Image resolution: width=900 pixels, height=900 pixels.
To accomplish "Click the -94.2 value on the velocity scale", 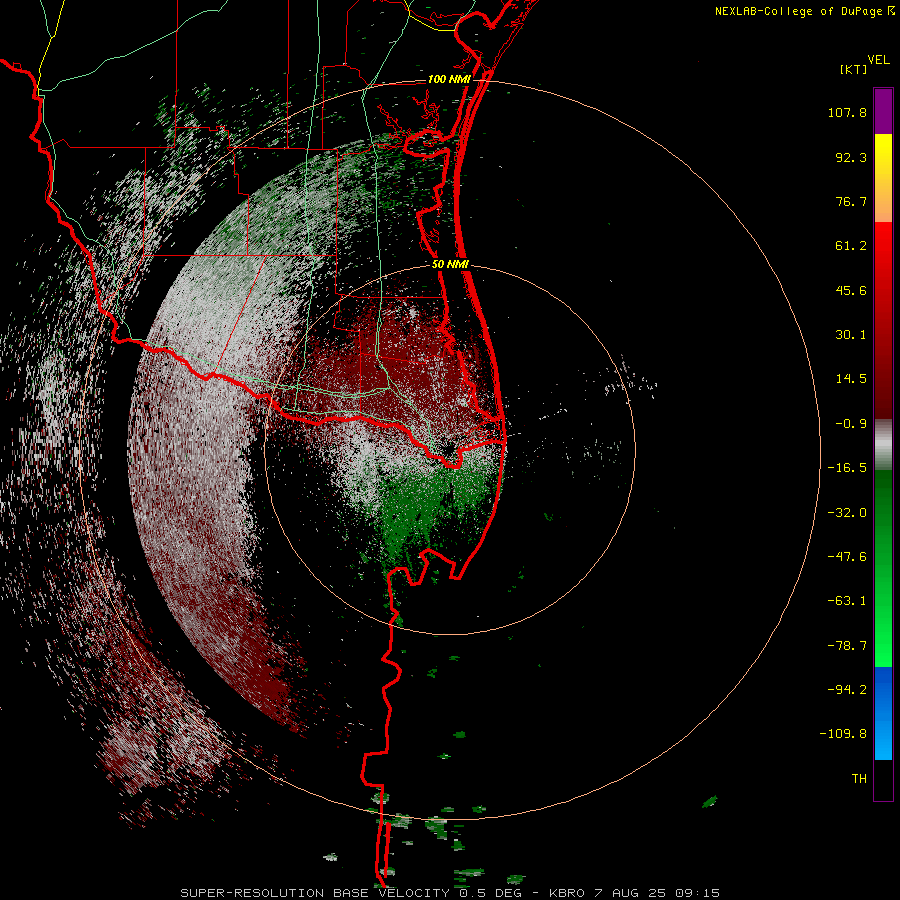I will 847,689.
